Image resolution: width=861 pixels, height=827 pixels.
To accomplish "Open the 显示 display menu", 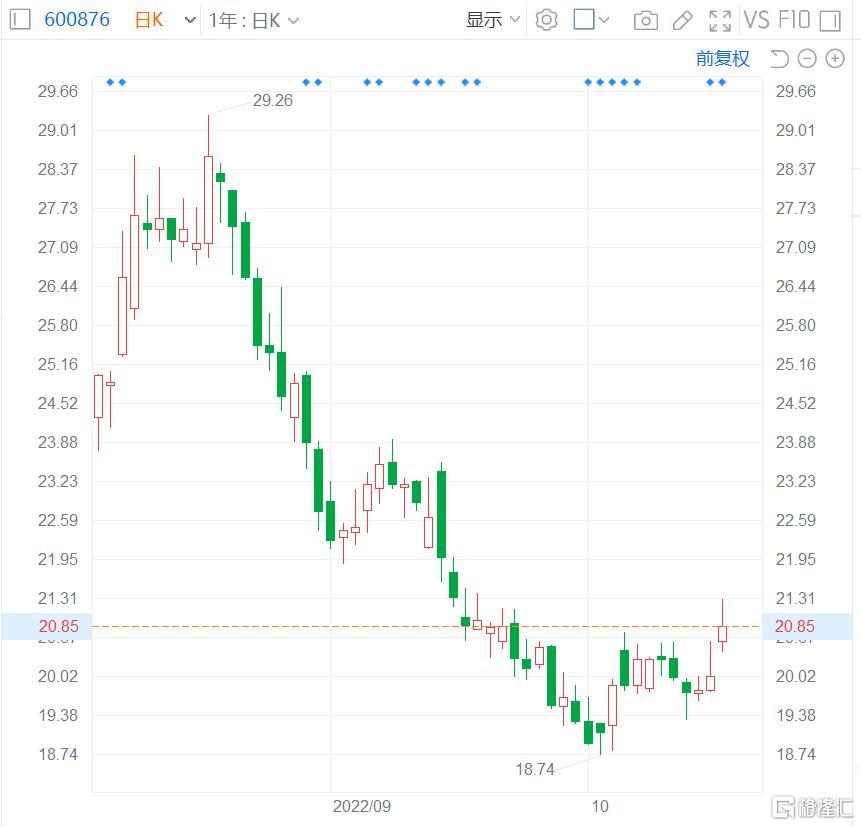I will [x=492, y=20].
